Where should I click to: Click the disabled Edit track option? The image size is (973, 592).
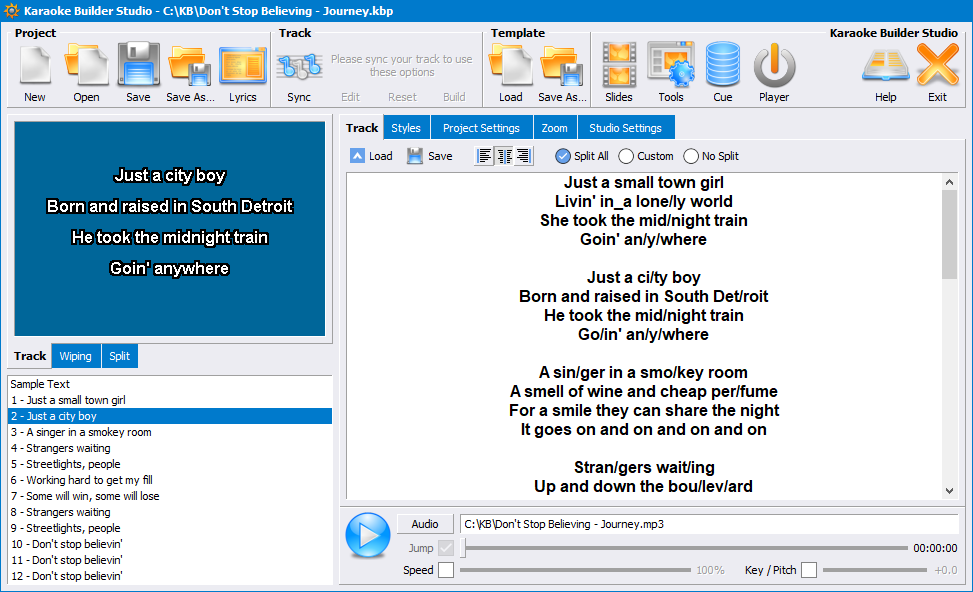[x=351, y=97]
